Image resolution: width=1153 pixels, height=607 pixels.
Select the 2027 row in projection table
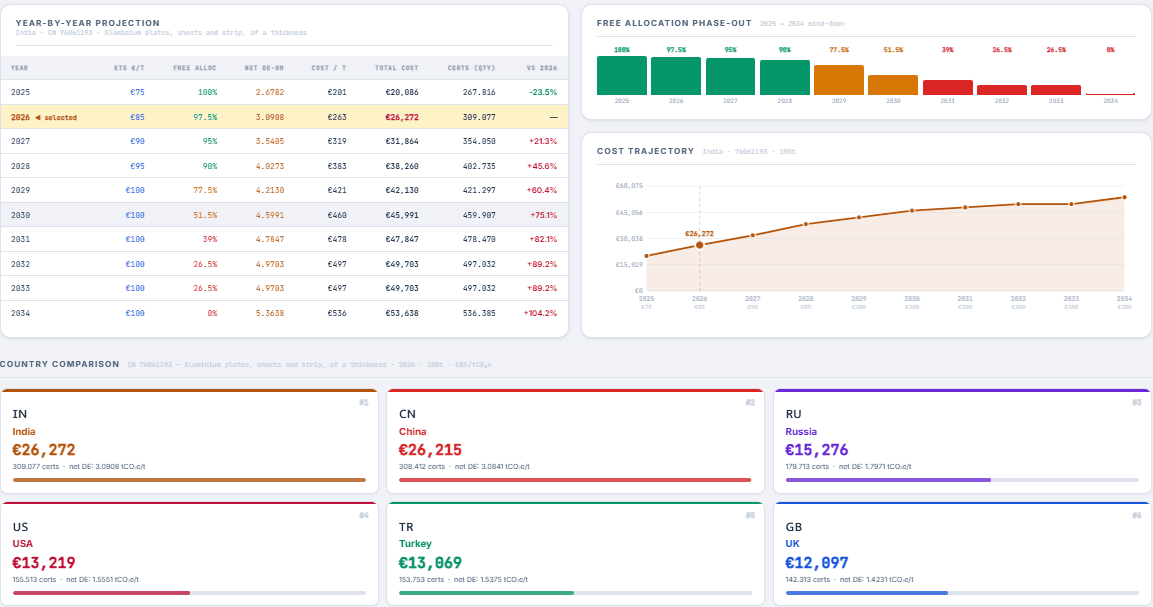click(284, 141)
